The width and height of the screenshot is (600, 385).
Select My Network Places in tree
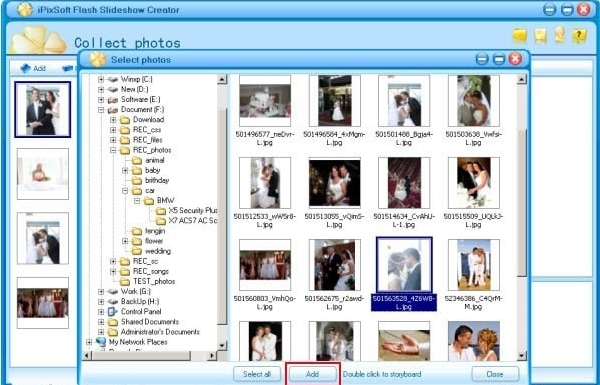pos(138,342)
